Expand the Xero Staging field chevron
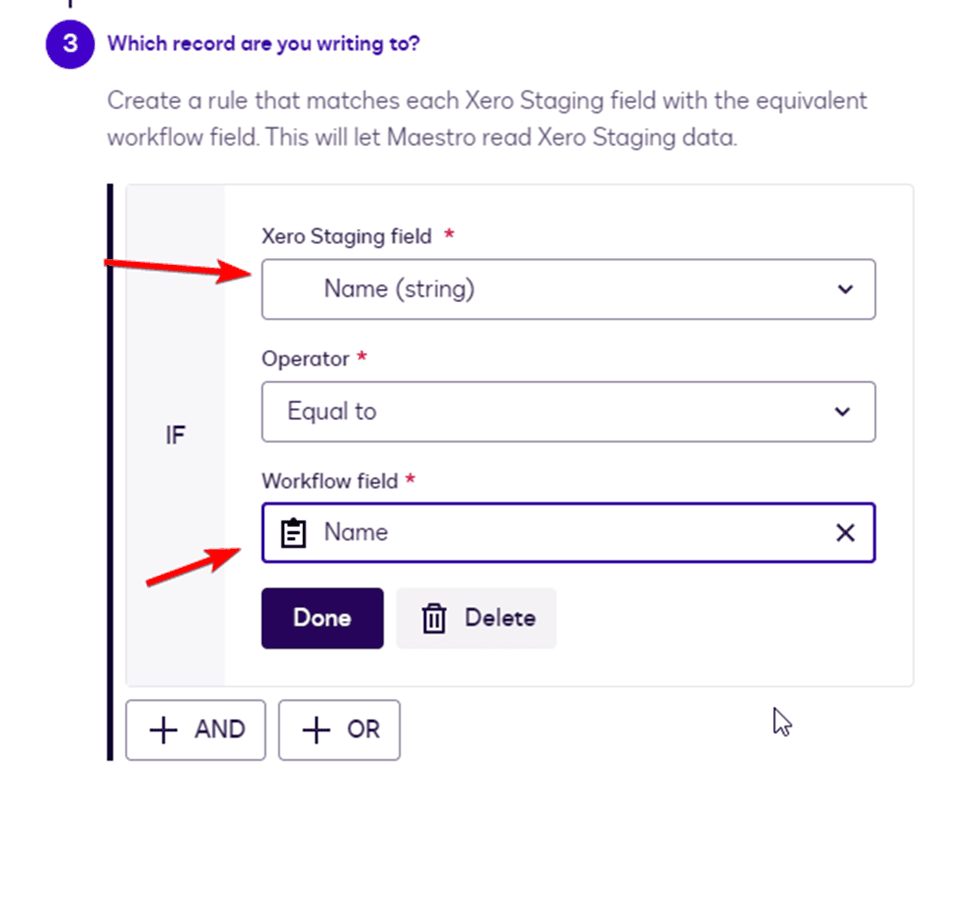Viewport: 974px width, 923px height. click(845, 290)
